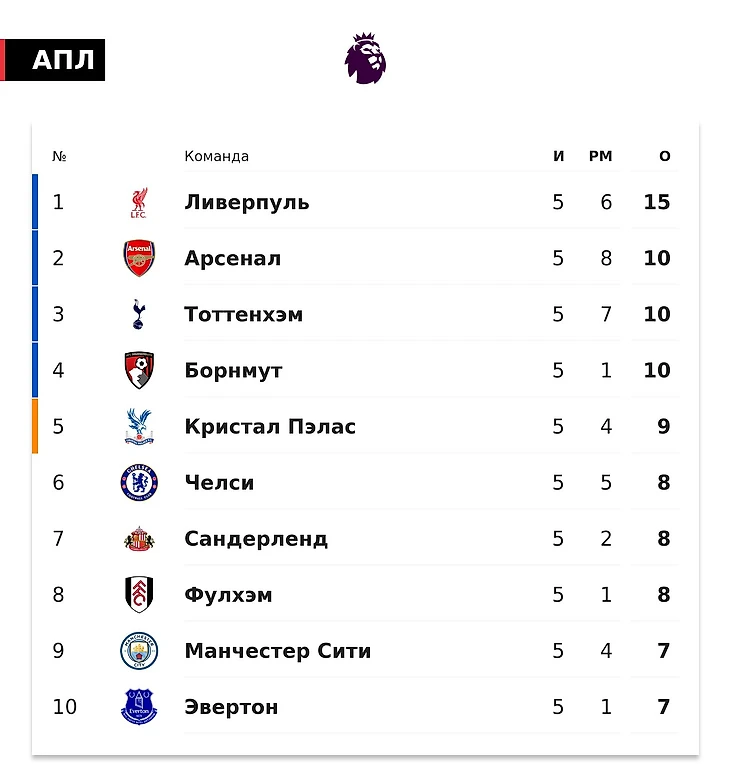Viewport: 730px width, 777px height.
Task: Click the Liverpool club crest
Action: pos(139,203)
